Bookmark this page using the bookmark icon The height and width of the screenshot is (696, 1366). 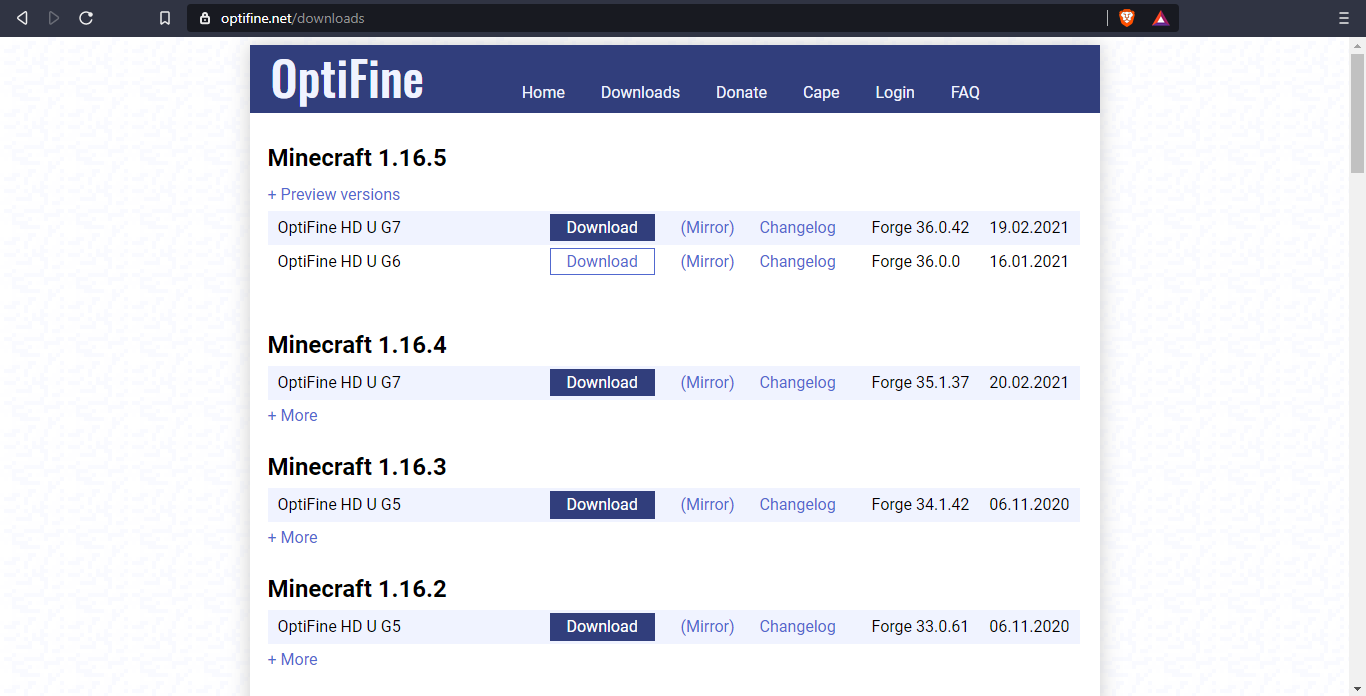(x=165, y=18)
